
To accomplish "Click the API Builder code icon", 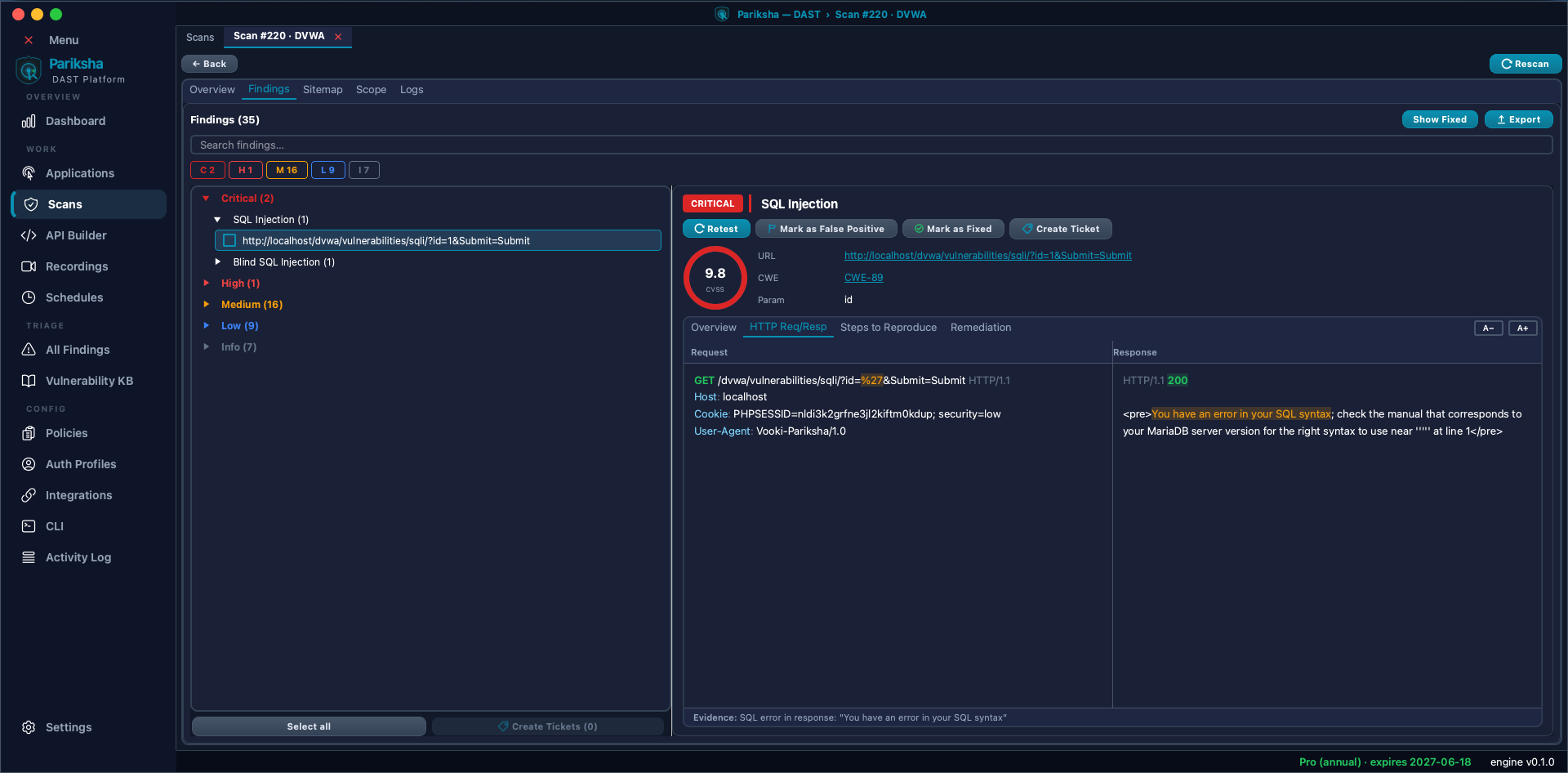I will [x=29, y=235].
